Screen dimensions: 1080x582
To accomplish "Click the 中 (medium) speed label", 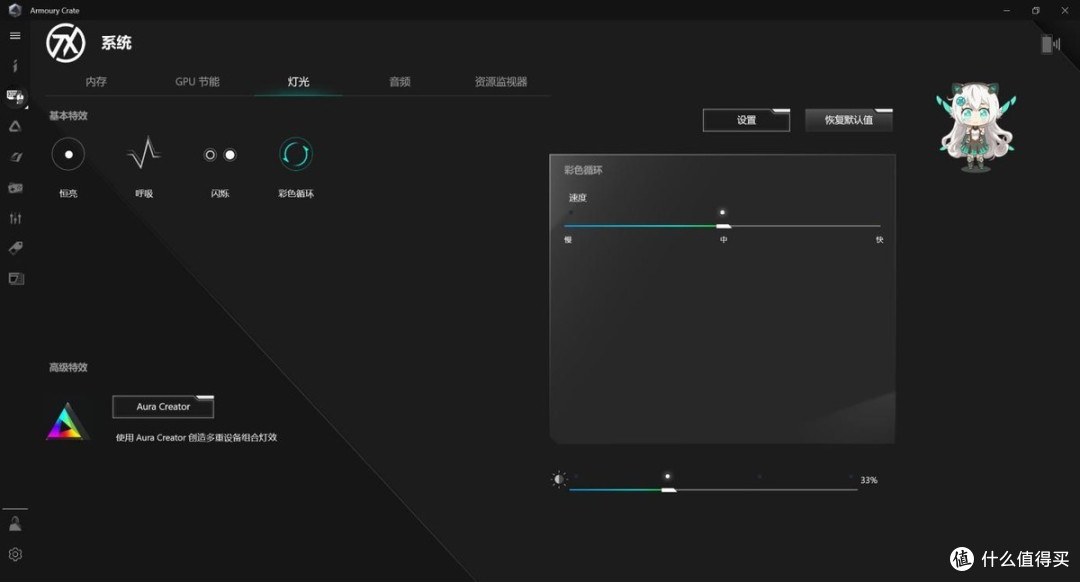I will coord(723,240).
